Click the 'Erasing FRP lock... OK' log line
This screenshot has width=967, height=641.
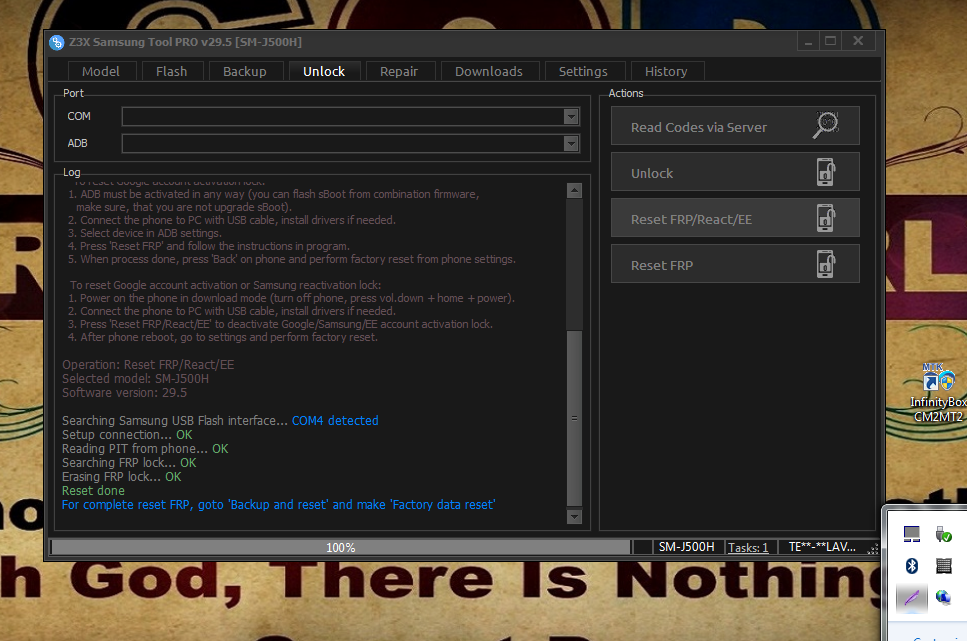pos(121,477)
